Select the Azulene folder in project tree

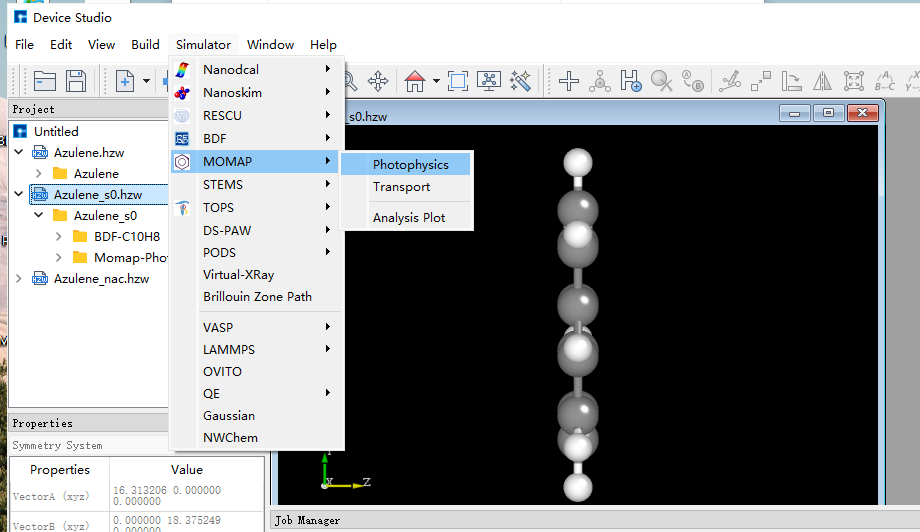pos(96,173)
